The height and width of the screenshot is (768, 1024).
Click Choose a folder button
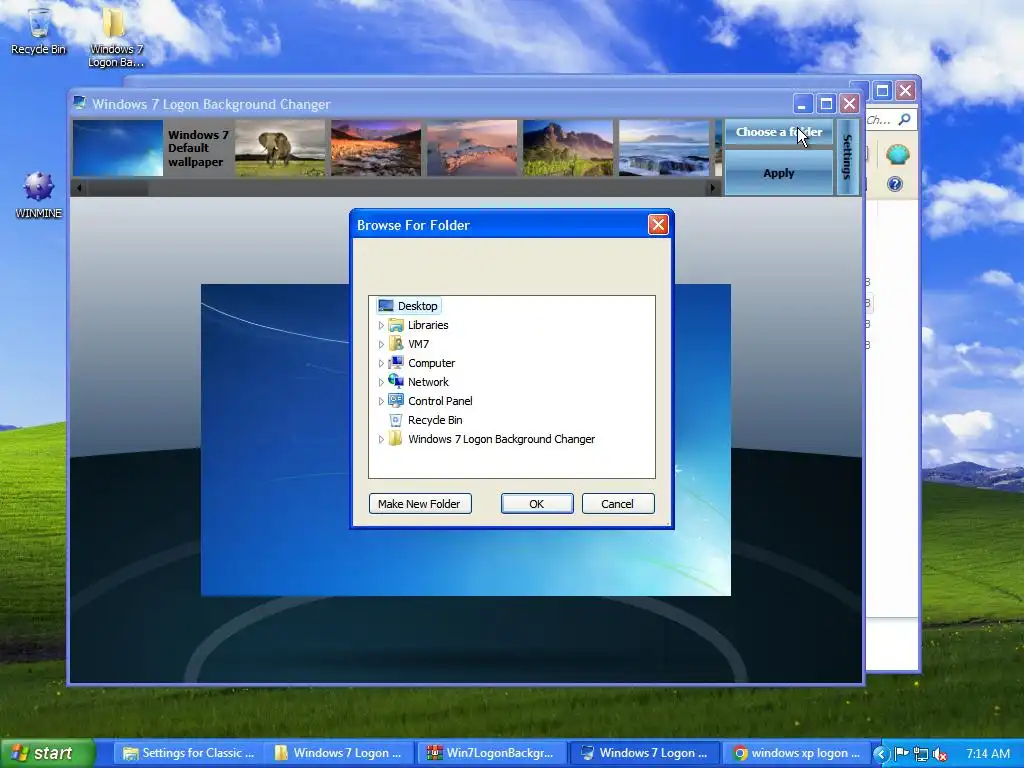778,132
